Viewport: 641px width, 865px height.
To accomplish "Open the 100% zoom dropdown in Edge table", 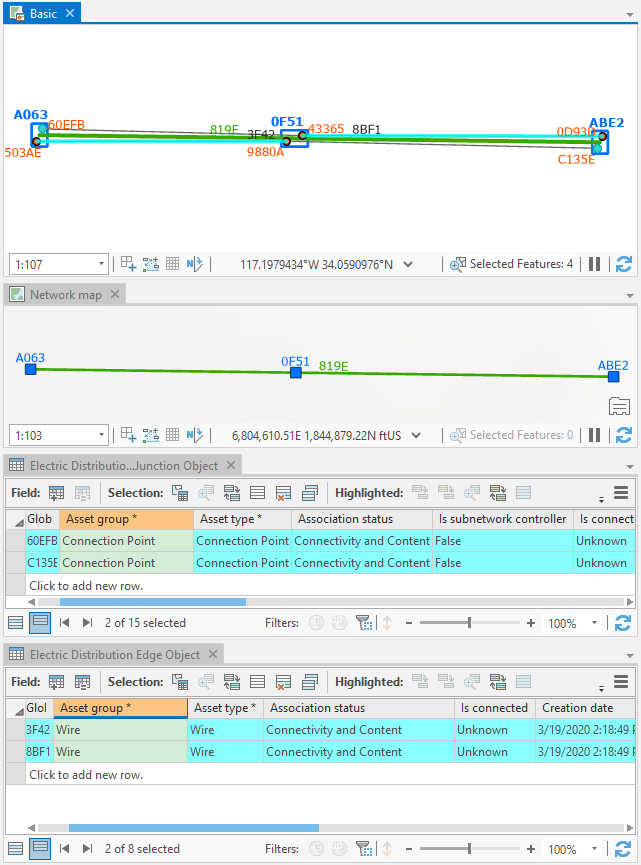I will point(596,849).
